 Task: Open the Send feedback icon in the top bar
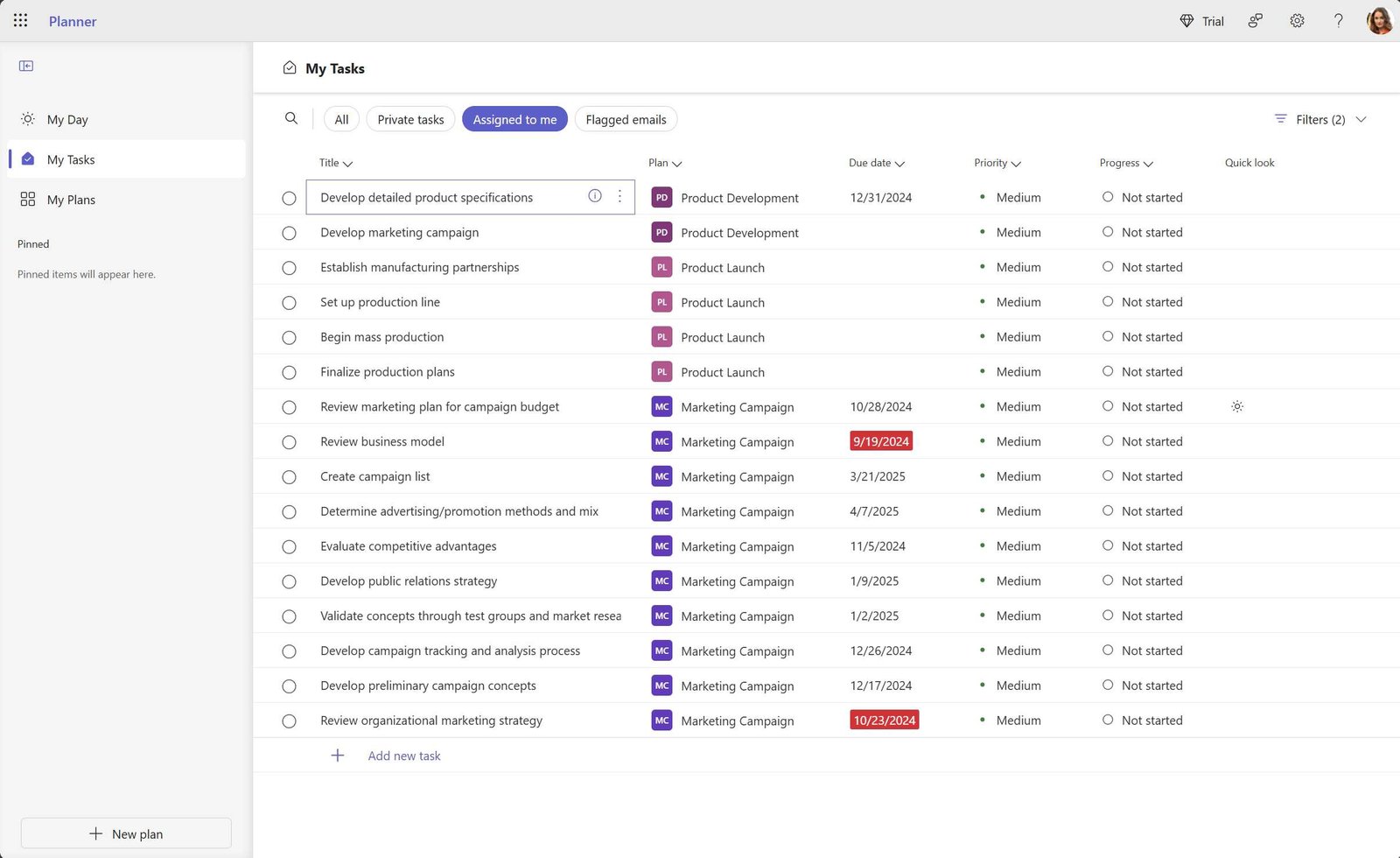(x=1256, y=20)
